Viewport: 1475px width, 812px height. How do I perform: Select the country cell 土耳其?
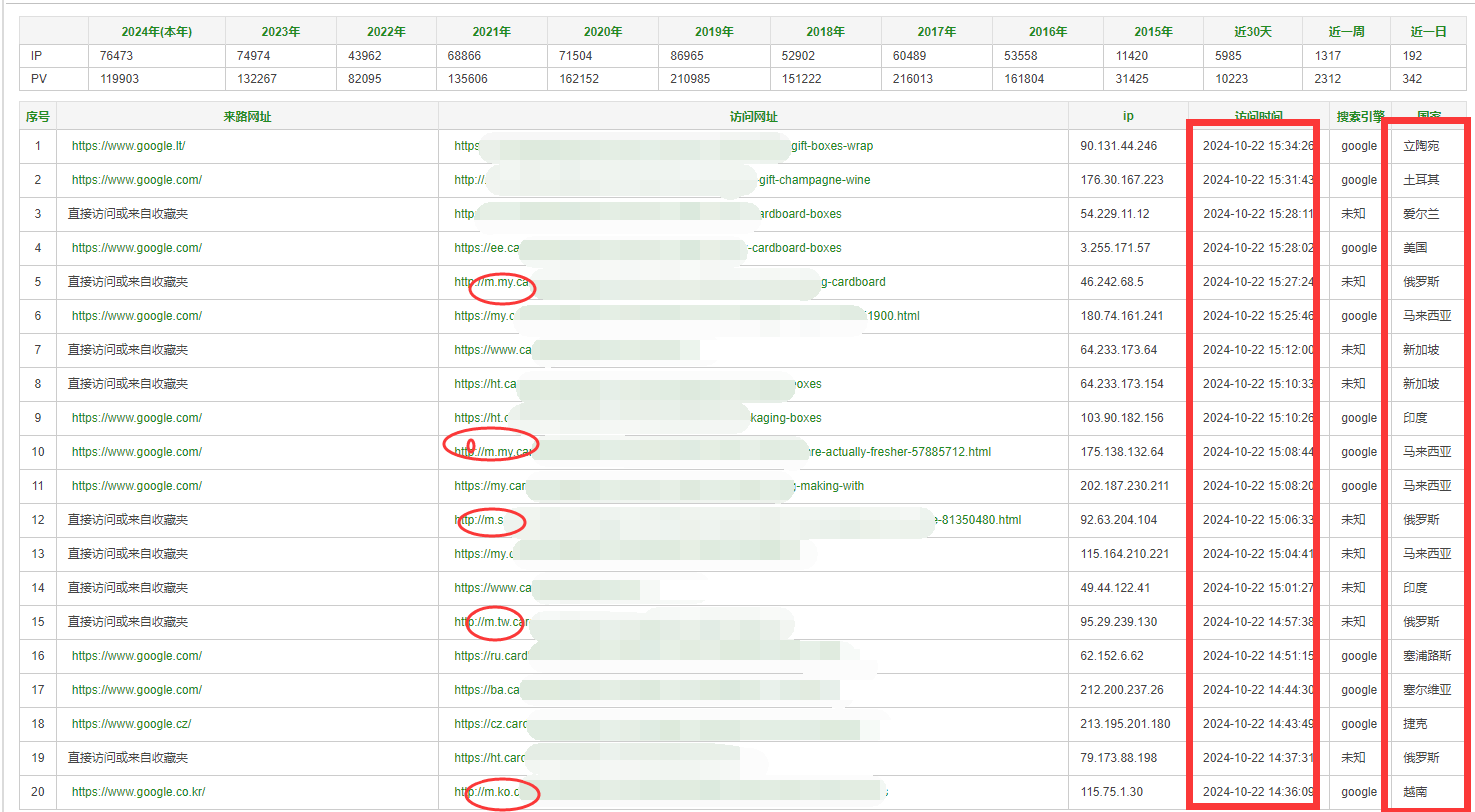pos(1421,180)
